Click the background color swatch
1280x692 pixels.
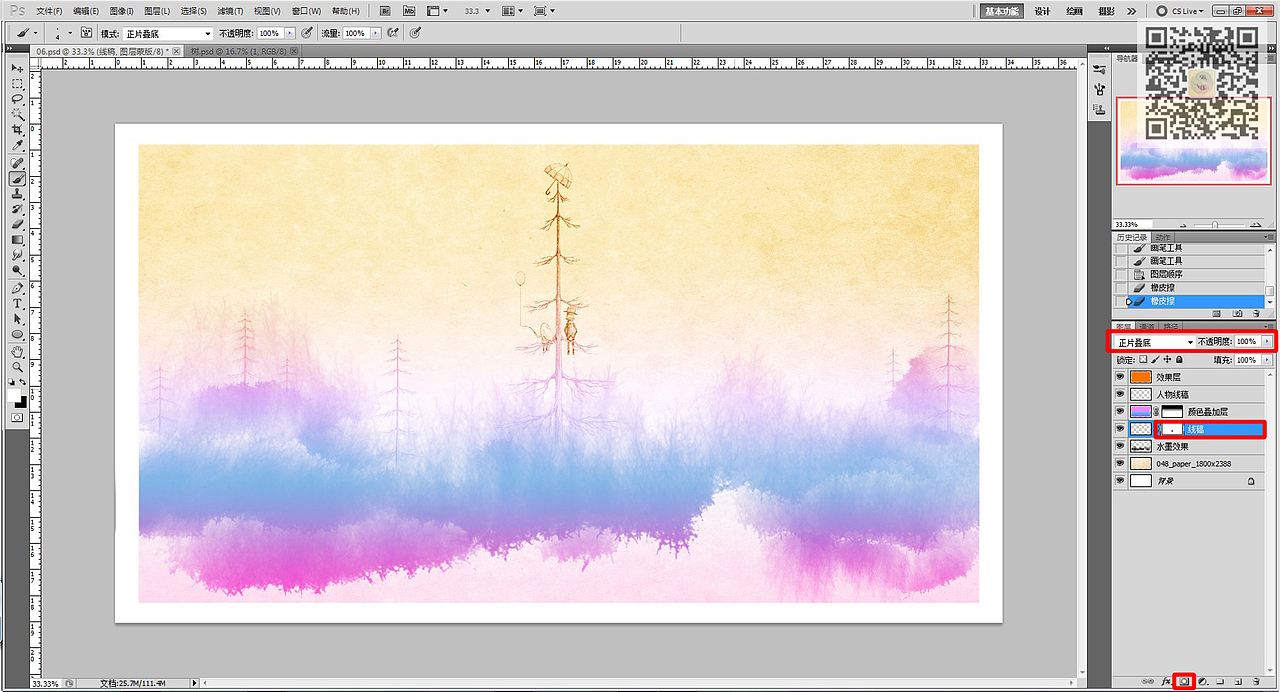click(x=22, y=401)
